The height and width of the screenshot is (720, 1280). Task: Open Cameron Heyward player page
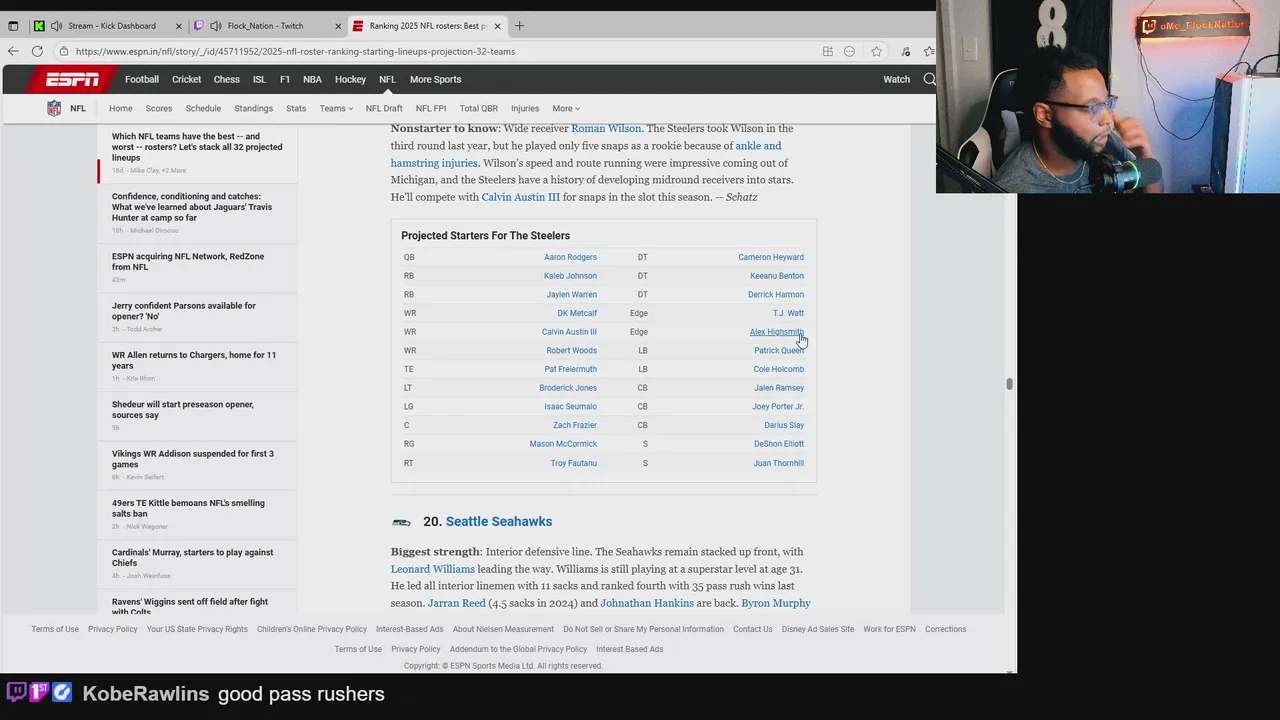[x=771, y=257]
